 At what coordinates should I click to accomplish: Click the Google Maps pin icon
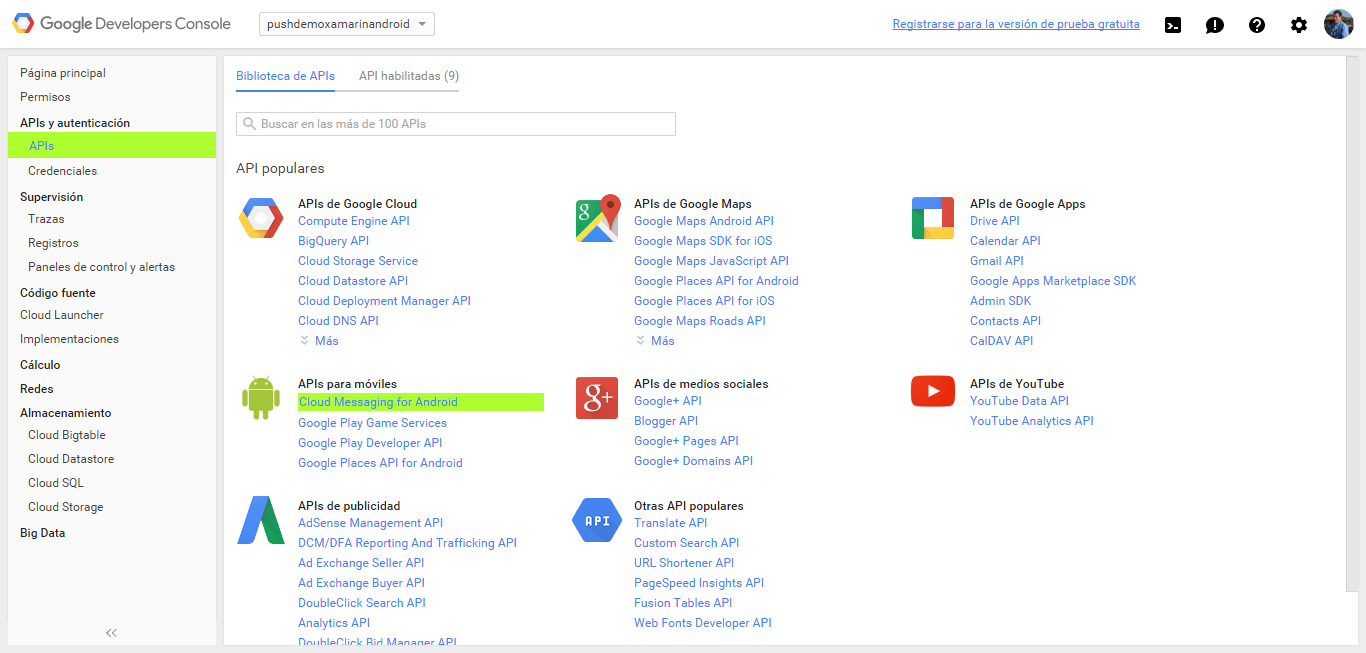pos(598,218)
